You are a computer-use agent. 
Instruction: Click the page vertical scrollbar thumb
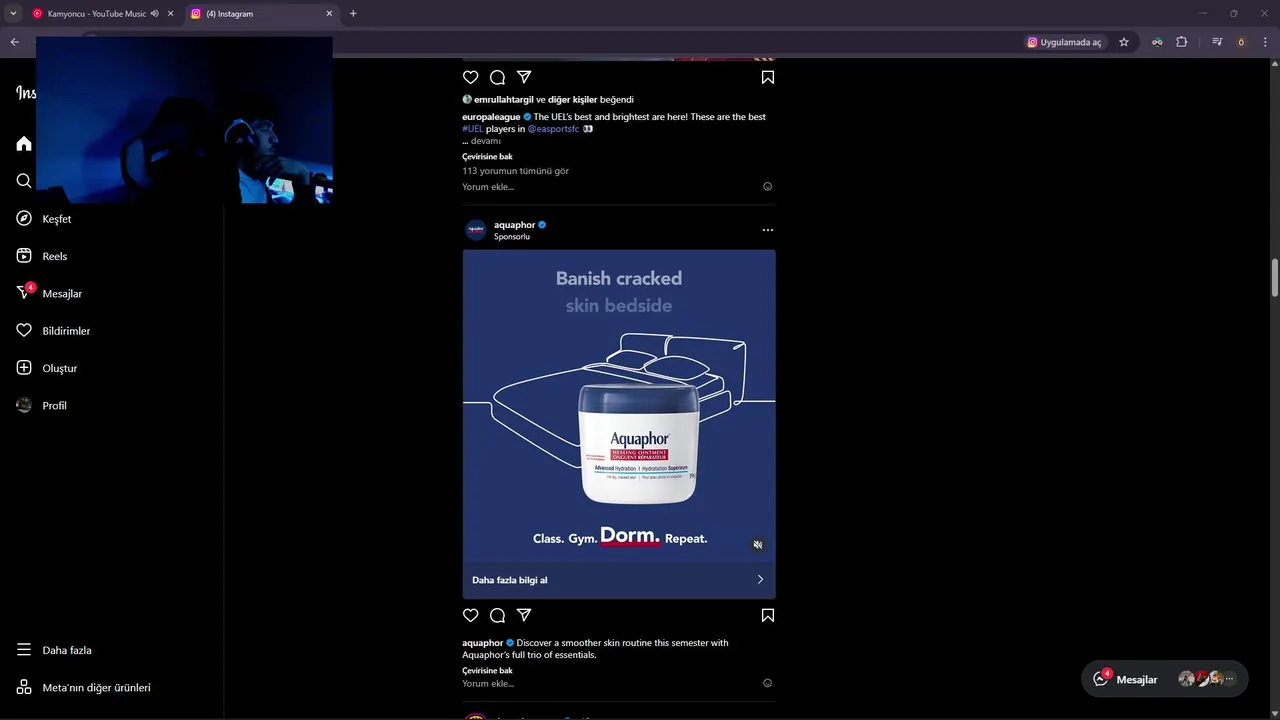click(x=1275, y=278)
